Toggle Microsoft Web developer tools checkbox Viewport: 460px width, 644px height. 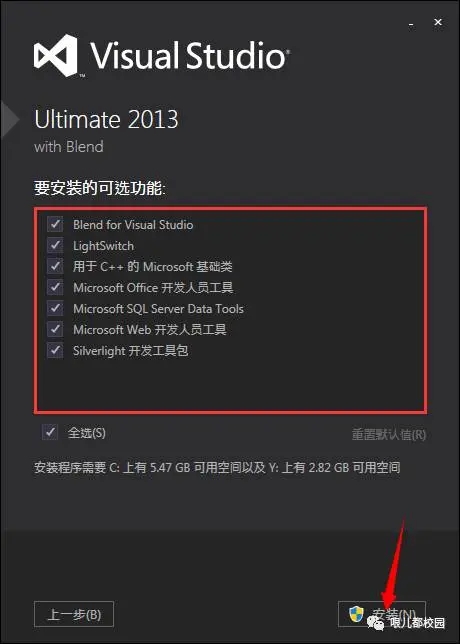55,329
